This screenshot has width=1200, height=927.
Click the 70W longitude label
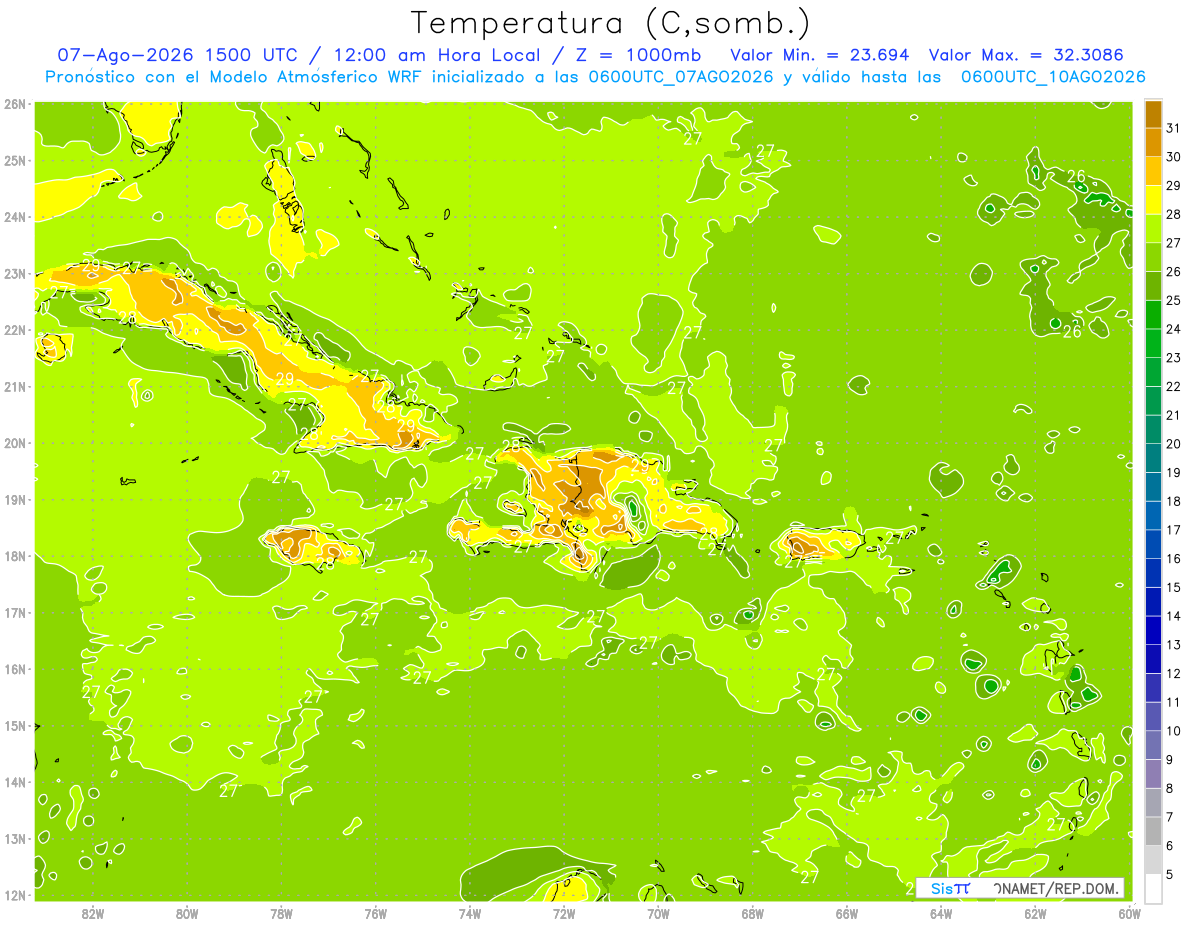pos(658,913)
